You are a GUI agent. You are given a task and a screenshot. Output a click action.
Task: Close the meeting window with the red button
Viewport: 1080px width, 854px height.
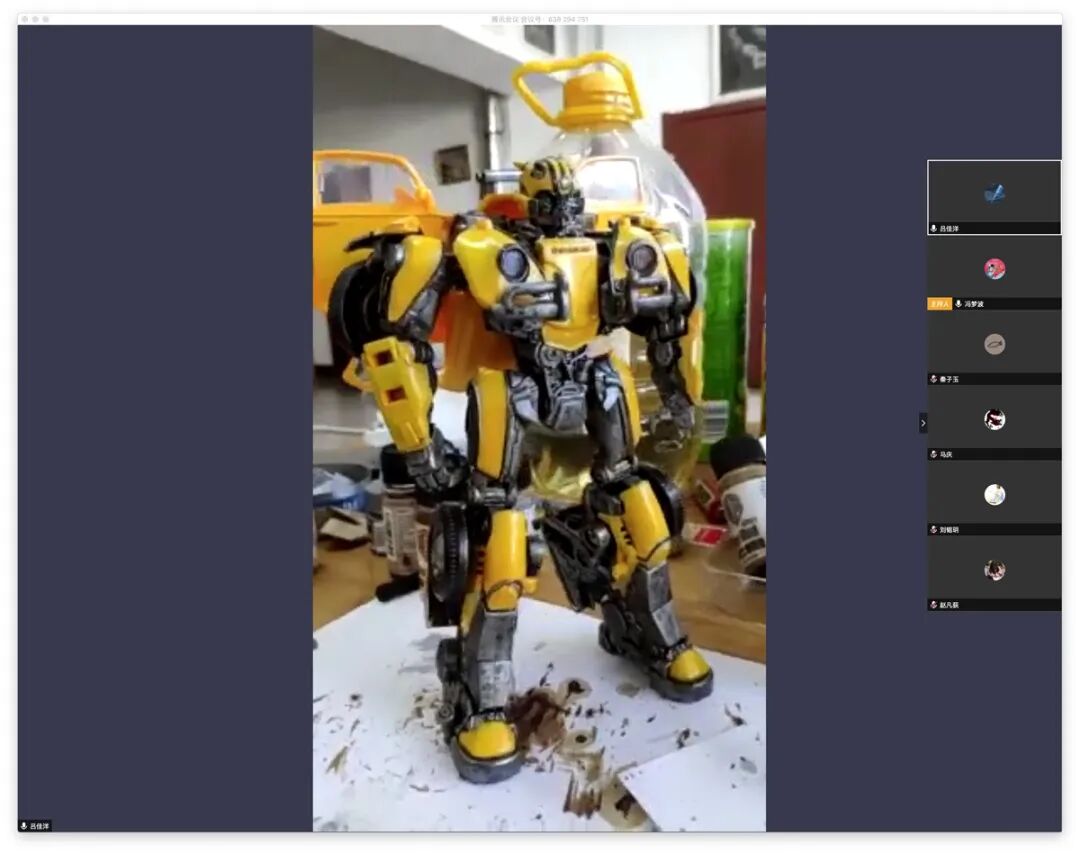pos(25,19)
